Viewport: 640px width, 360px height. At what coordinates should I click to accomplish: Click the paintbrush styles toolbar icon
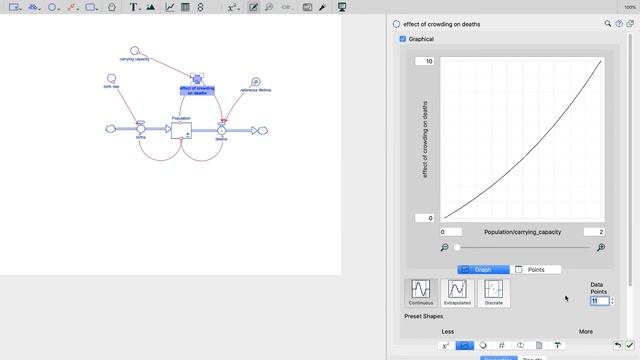(322, 7)
